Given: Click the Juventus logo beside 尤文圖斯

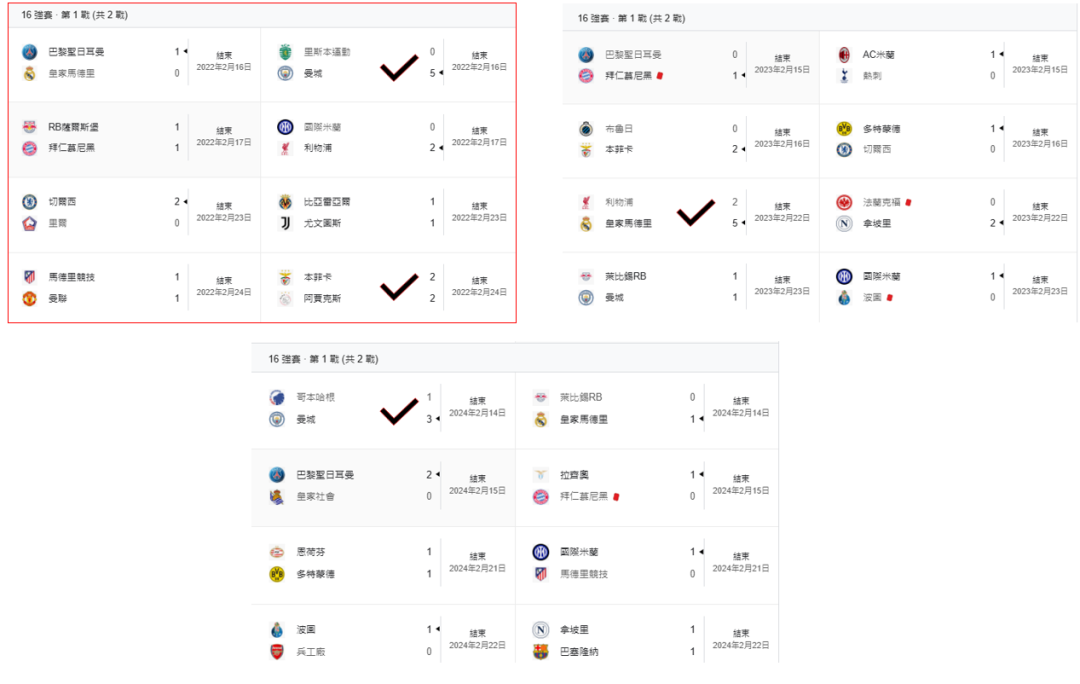Looking at the screenshot, I should coord(286,223).
